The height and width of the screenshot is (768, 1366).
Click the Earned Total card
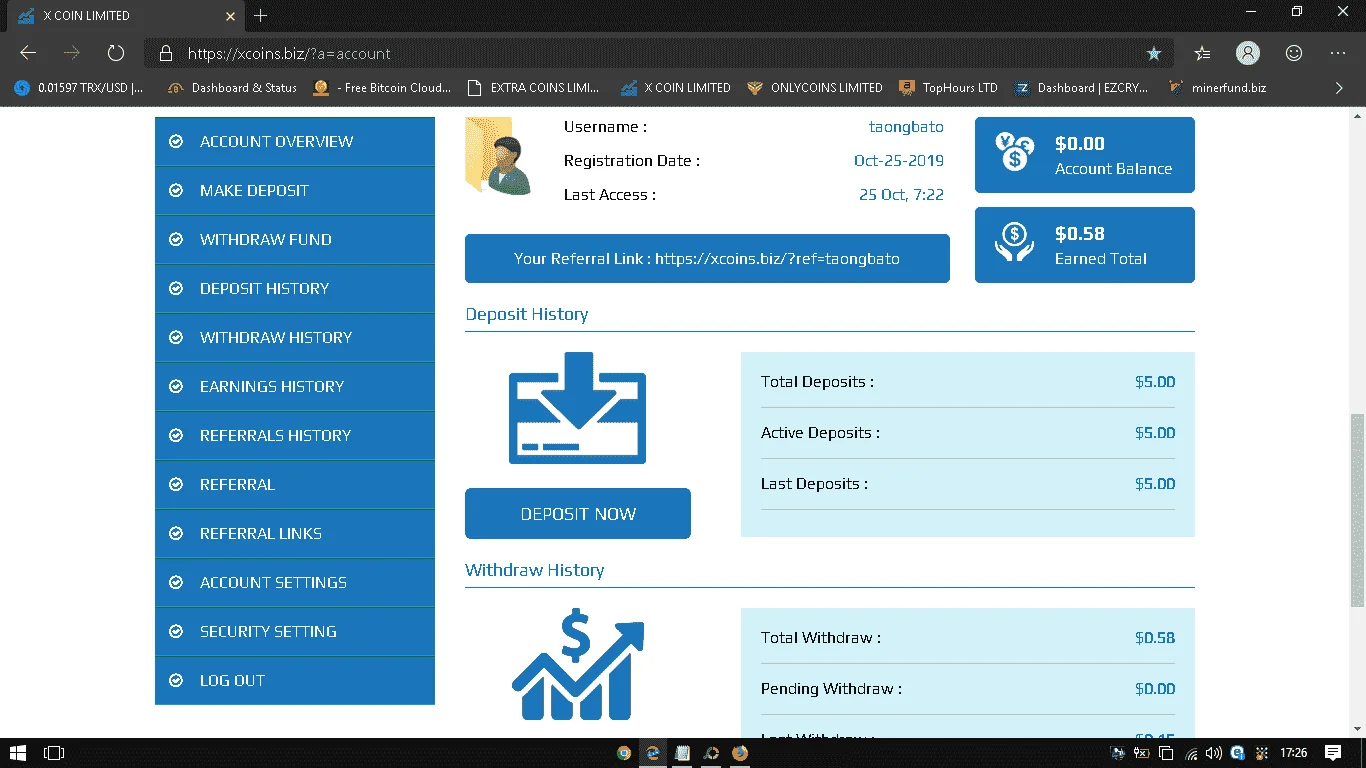(1085, 245)
